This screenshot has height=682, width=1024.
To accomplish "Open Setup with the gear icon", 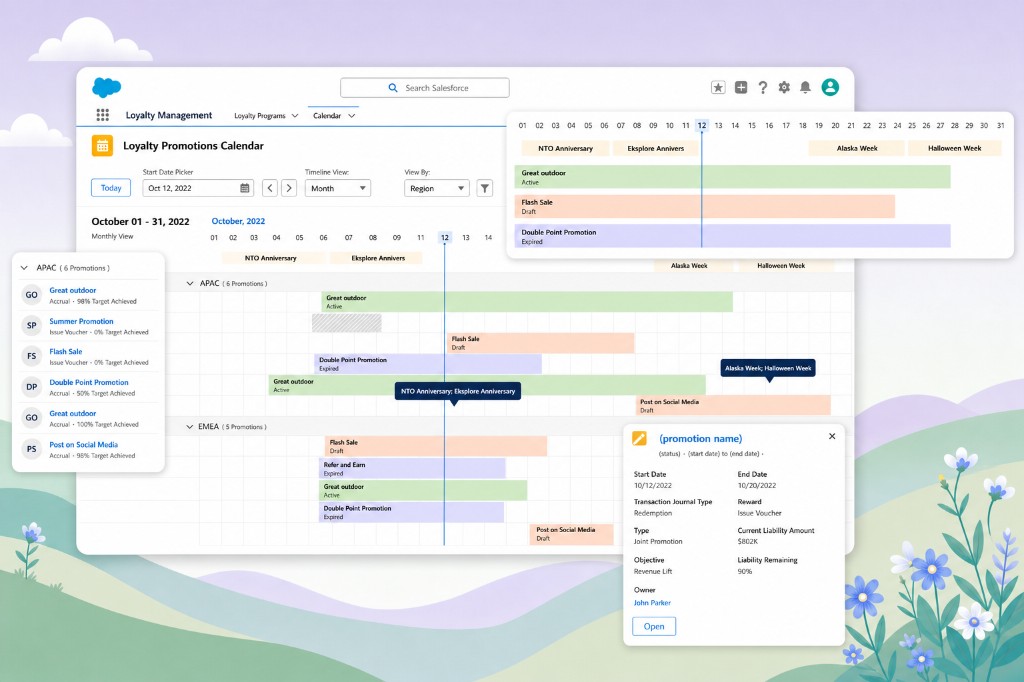I will pos(784,88).
